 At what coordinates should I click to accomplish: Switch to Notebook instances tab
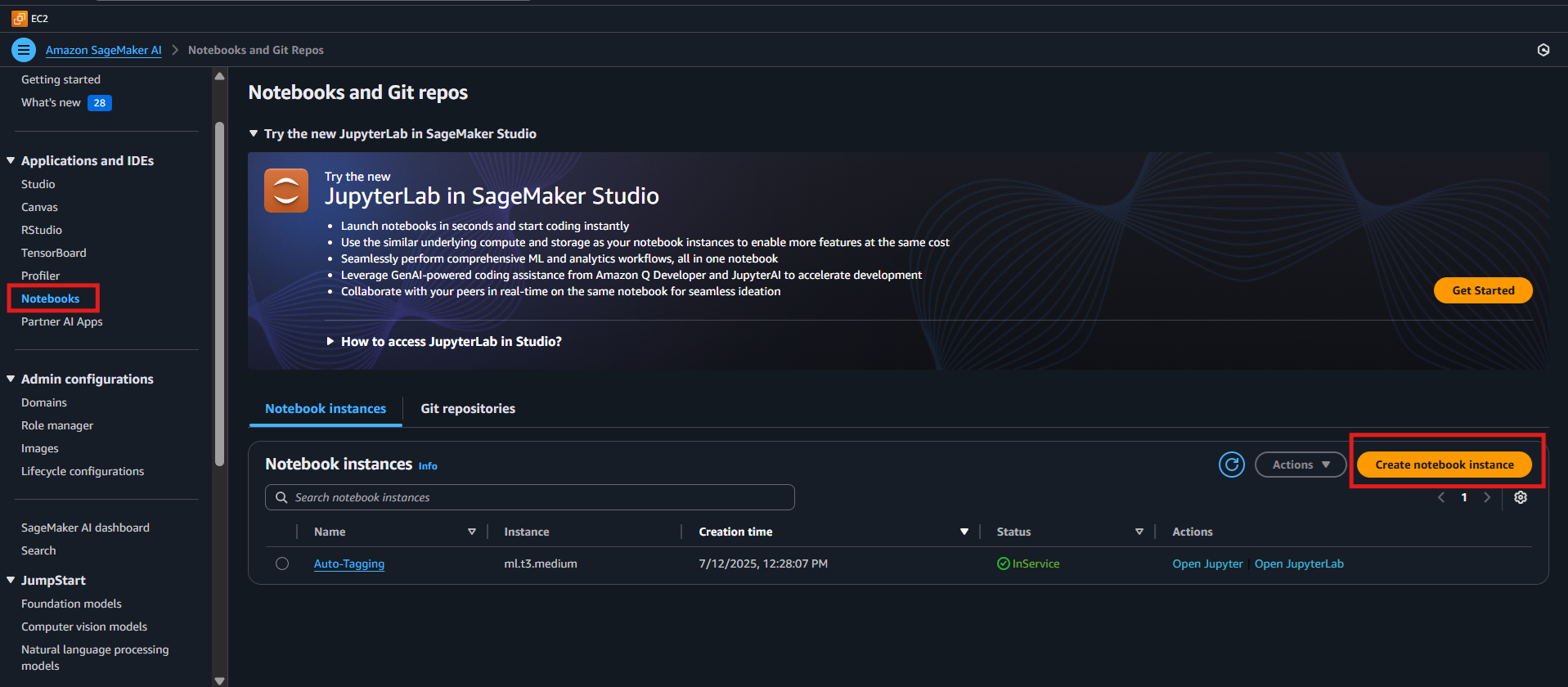(x=326, y=408)
